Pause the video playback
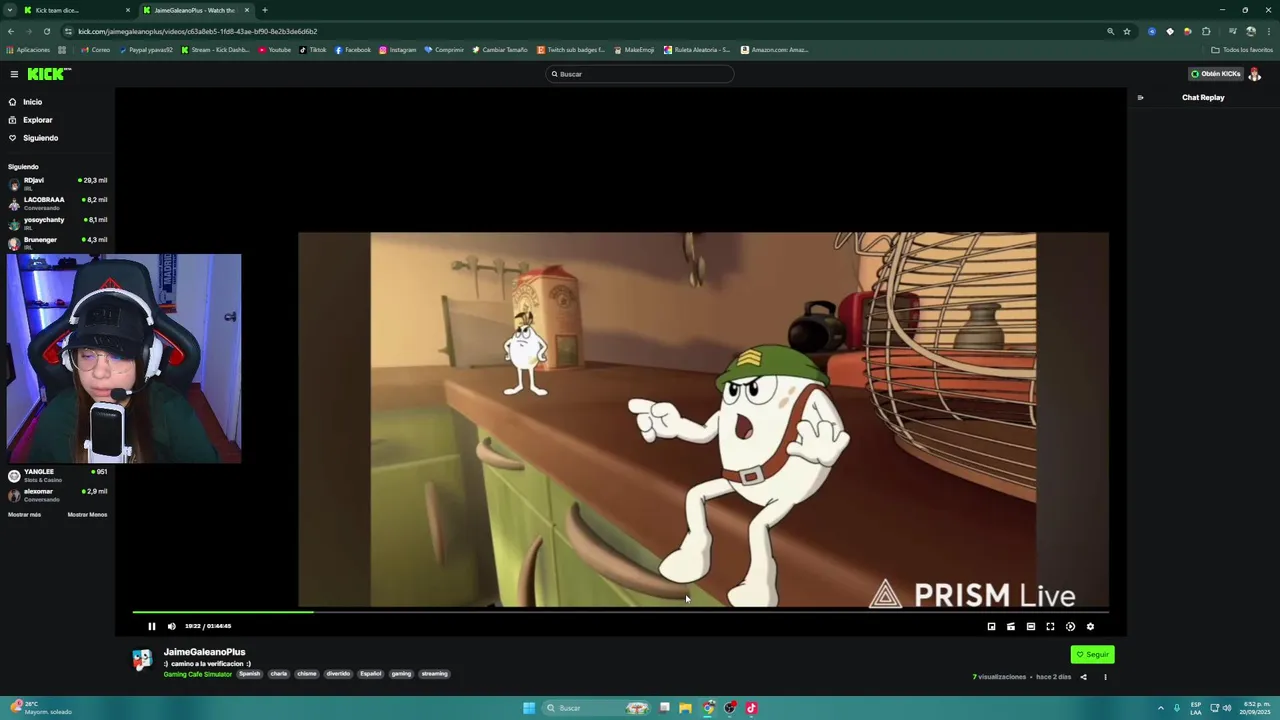This screenshot has height=720, width=1280. click(152, 626)
